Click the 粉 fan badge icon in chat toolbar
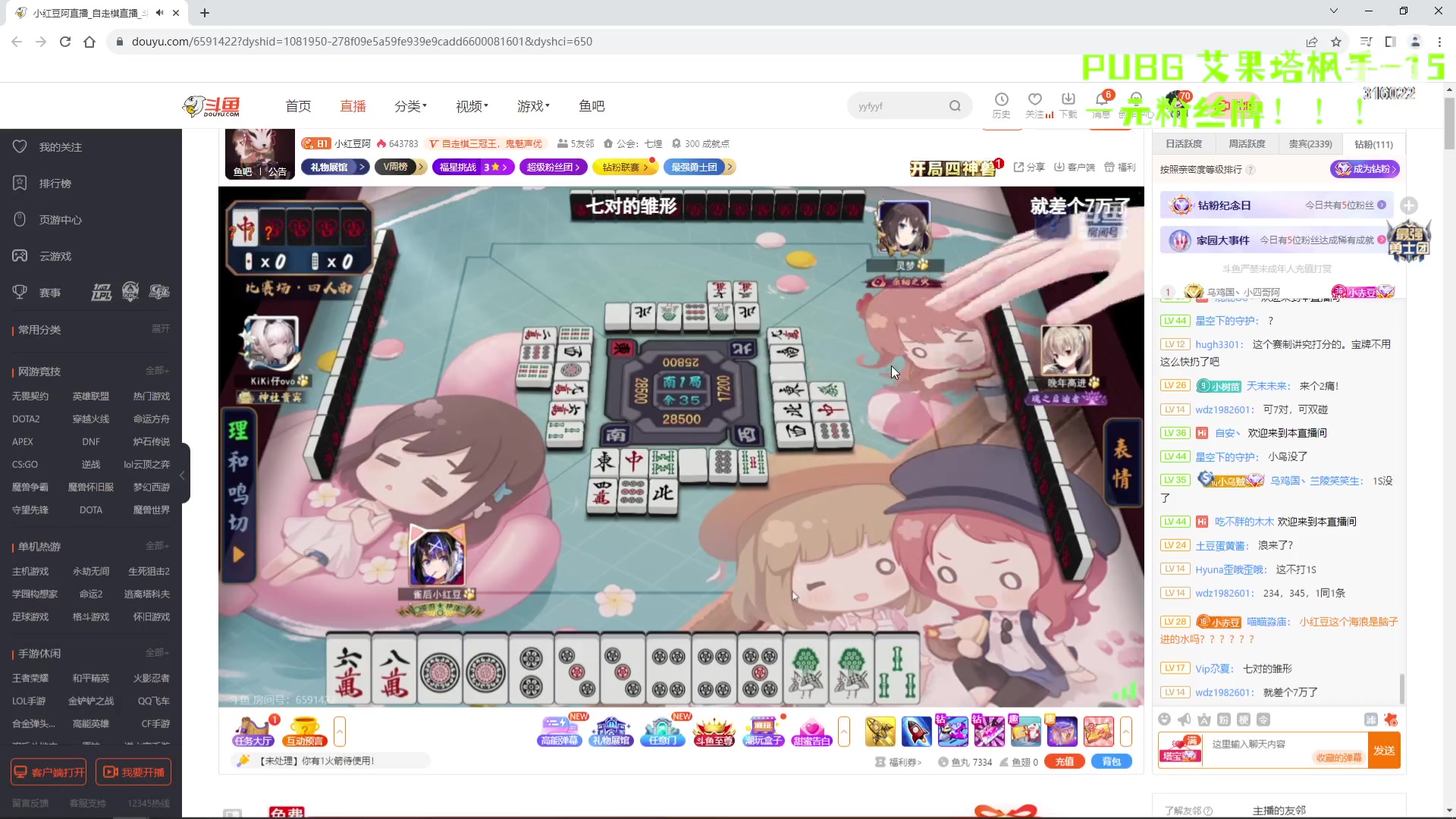 (x=1223, y=719)
